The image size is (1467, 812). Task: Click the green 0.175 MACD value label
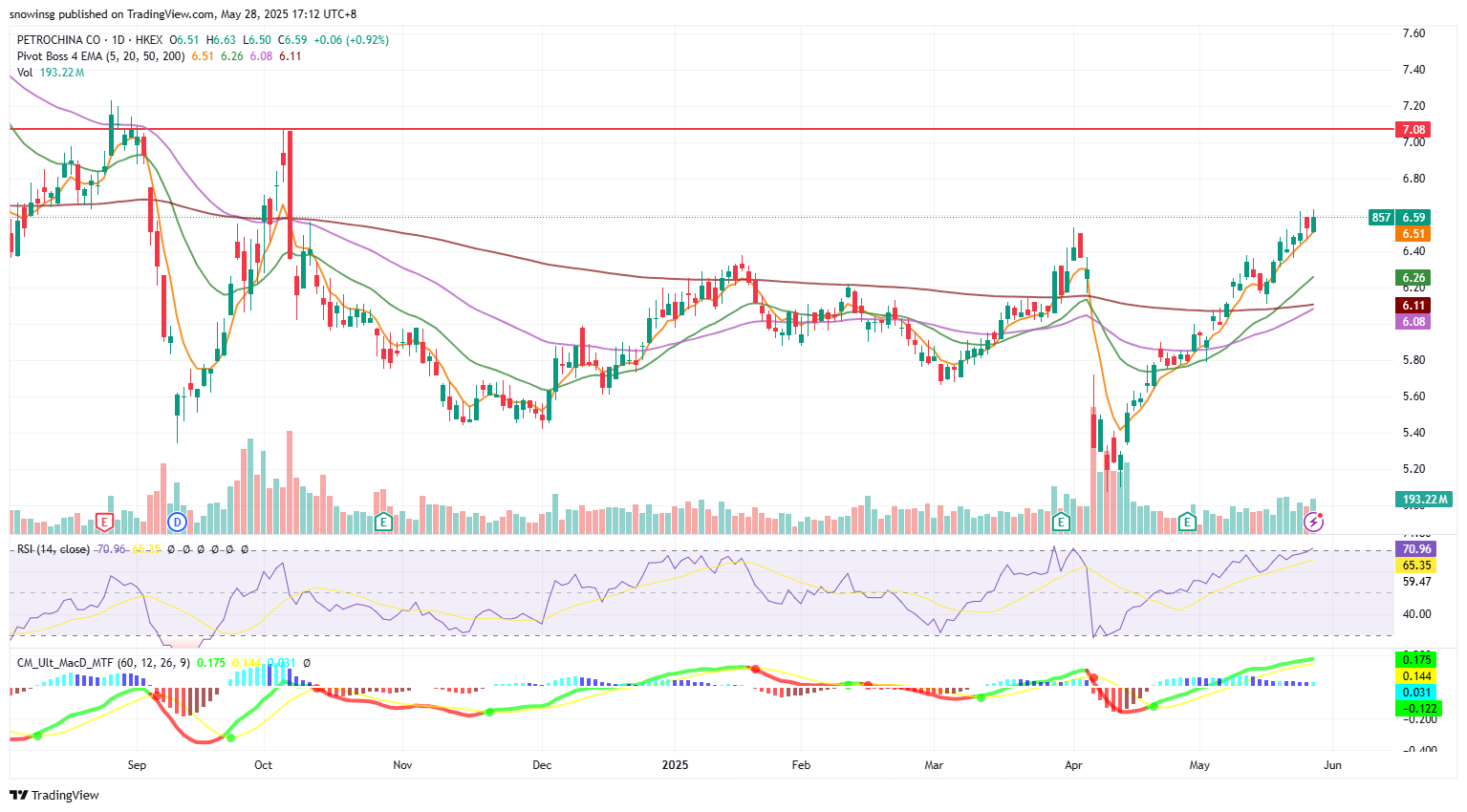tap(1416, 660)
